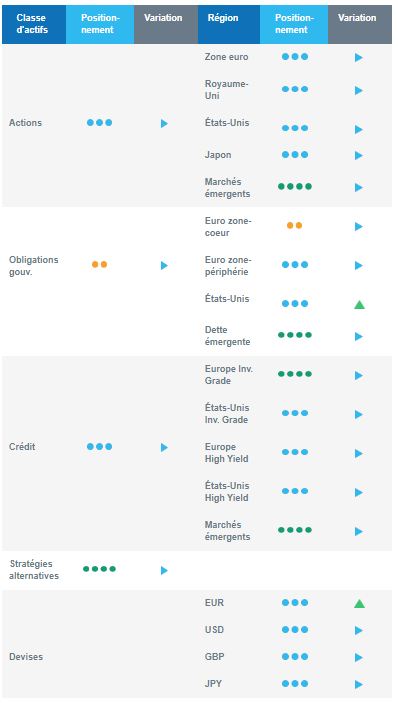The width and height of the screenshot is (398, 703).
Task: Click the green up triangle for EUR
Action: (359, 603)
